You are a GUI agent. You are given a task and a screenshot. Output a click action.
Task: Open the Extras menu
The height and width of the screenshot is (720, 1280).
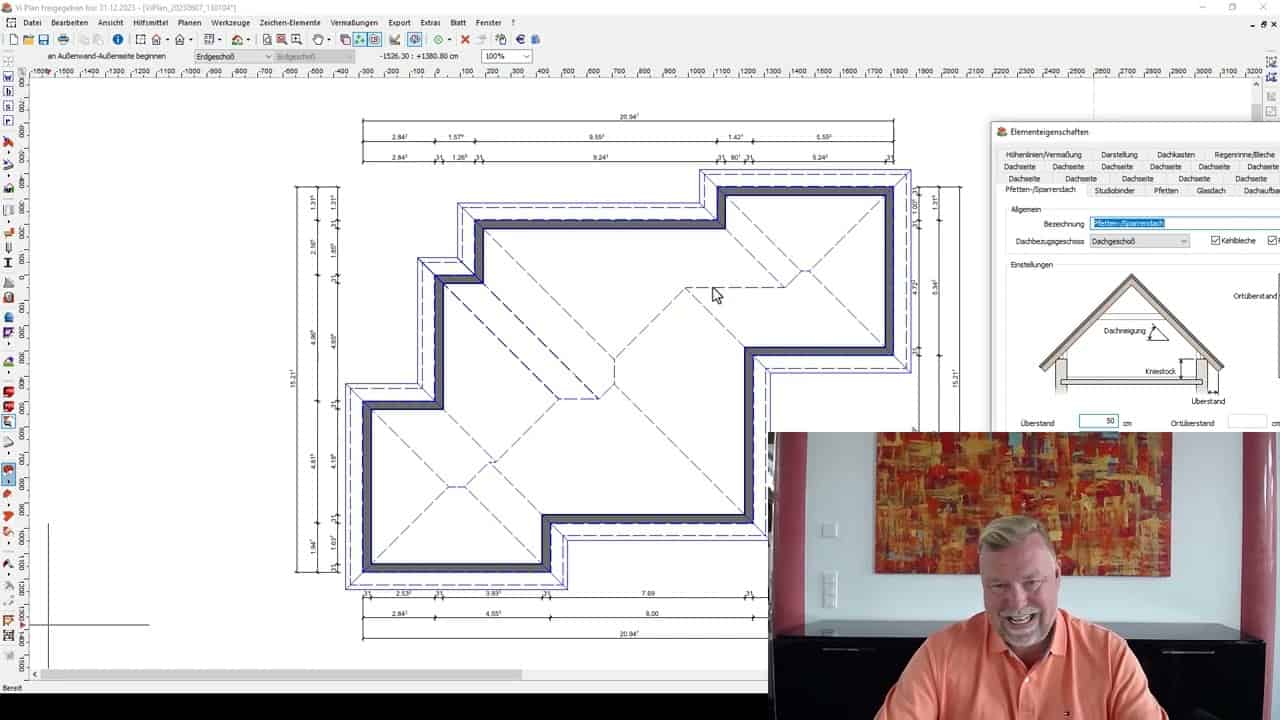pyautogui.click(x=430, y=22)
